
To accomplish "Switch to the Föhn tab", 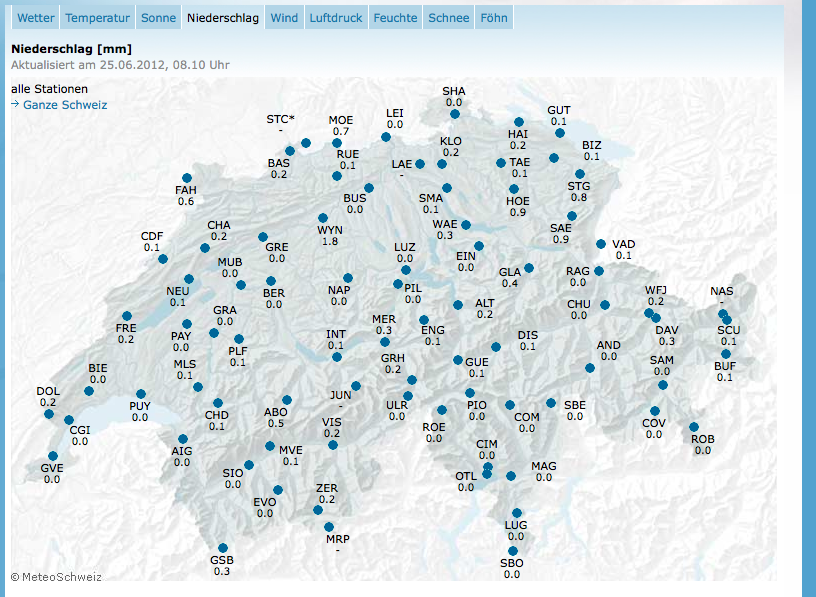I will tap(494, 18).
